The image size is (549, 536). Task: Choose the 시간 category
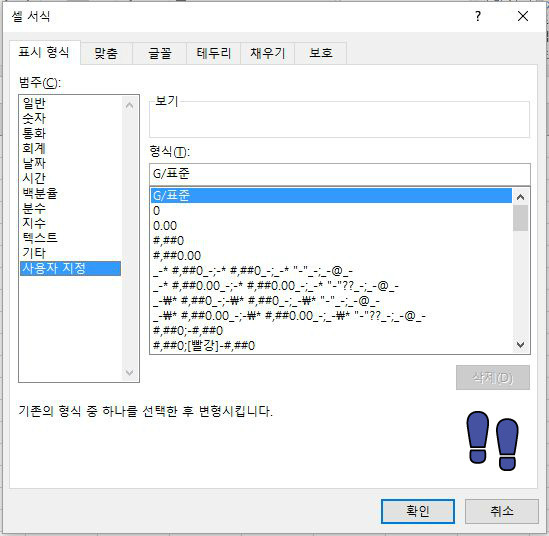[x=70, y=178]
